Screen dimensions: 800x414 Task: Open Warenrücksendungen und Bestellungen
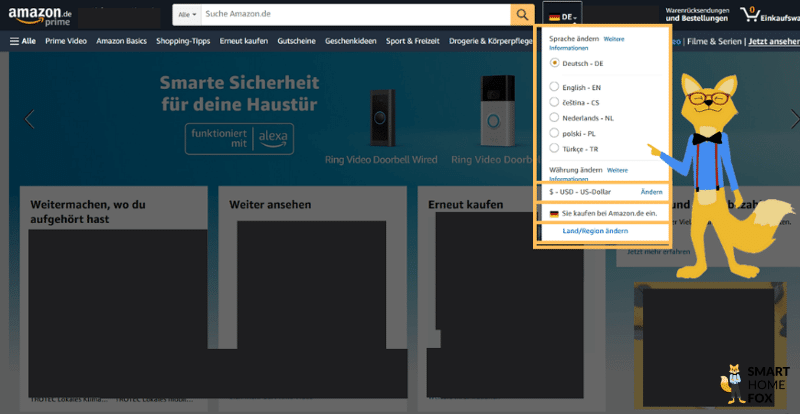(697, 14)
